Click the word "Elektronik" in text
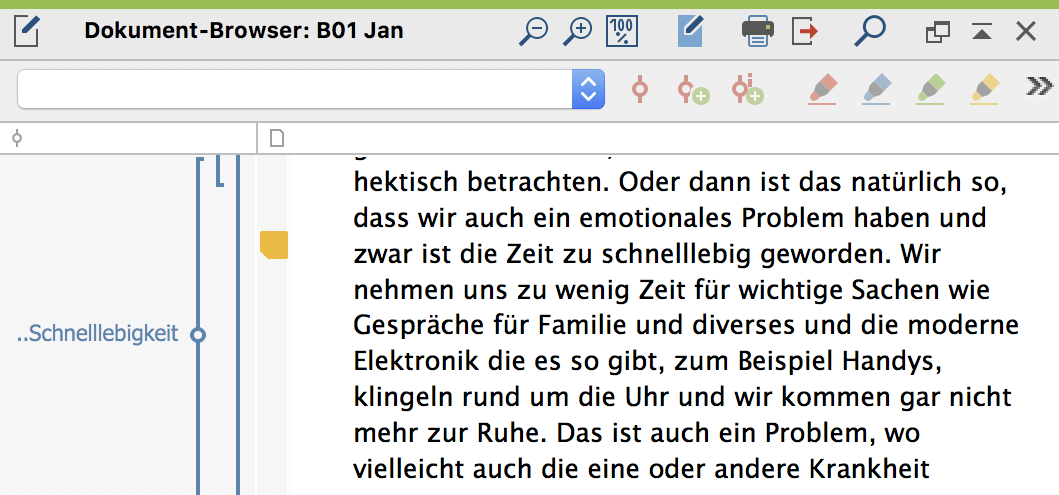Image resolution: width=1059 pixels, height=495 pixels. [416, 363]
